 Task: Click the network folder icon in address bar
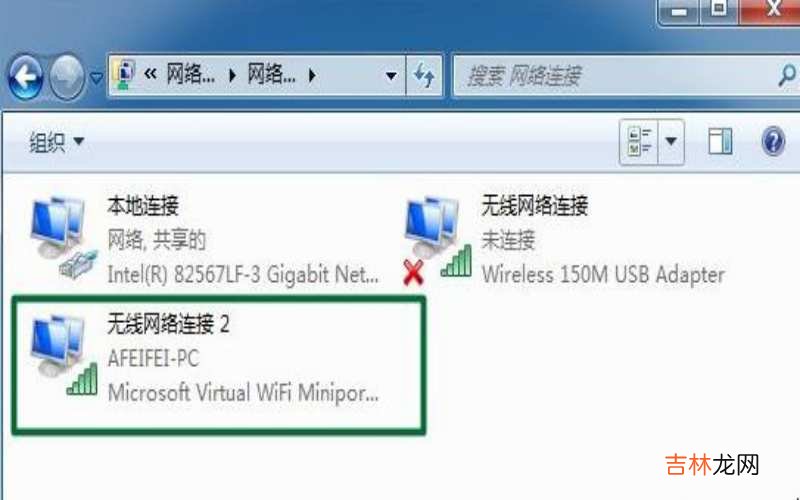coord(124,75)
